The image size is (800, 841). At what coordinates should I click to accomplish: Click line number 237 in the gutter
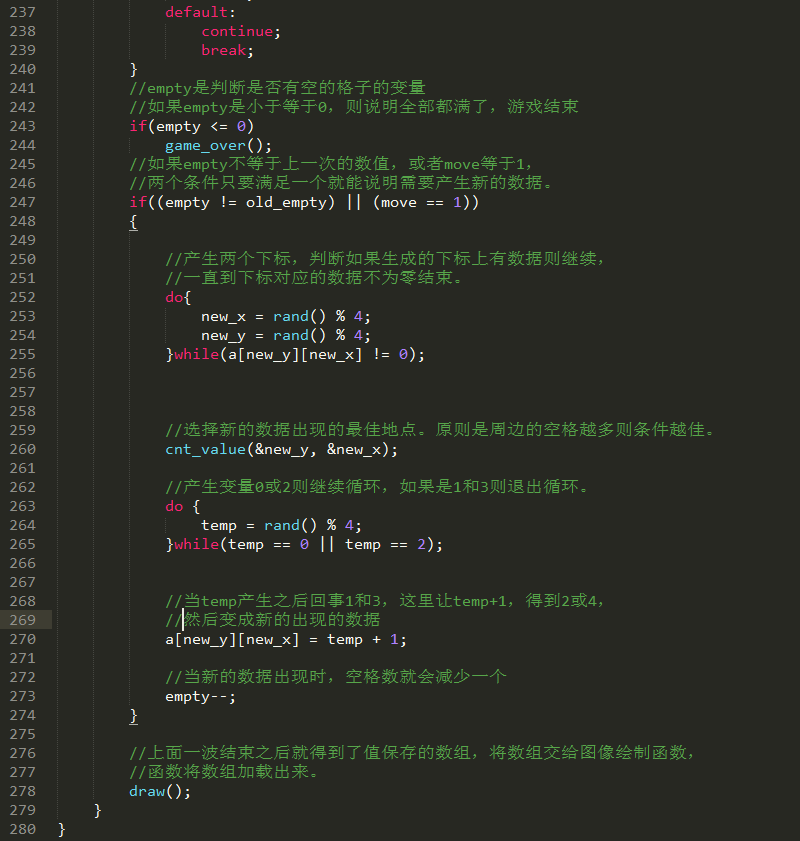[23, 12]
